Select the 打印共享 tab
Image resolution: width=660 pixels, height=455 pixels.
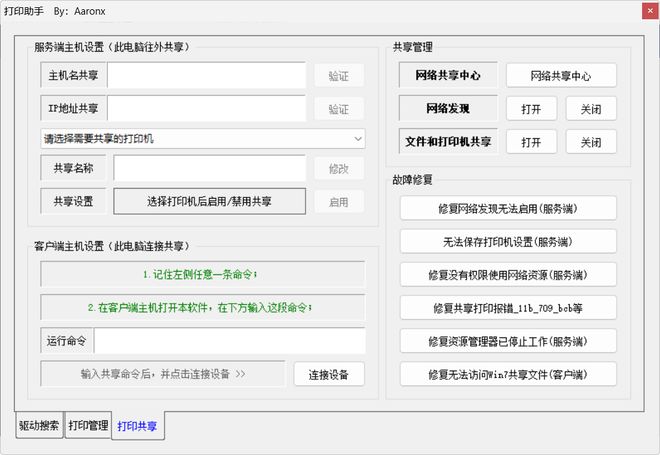[138, 426]
